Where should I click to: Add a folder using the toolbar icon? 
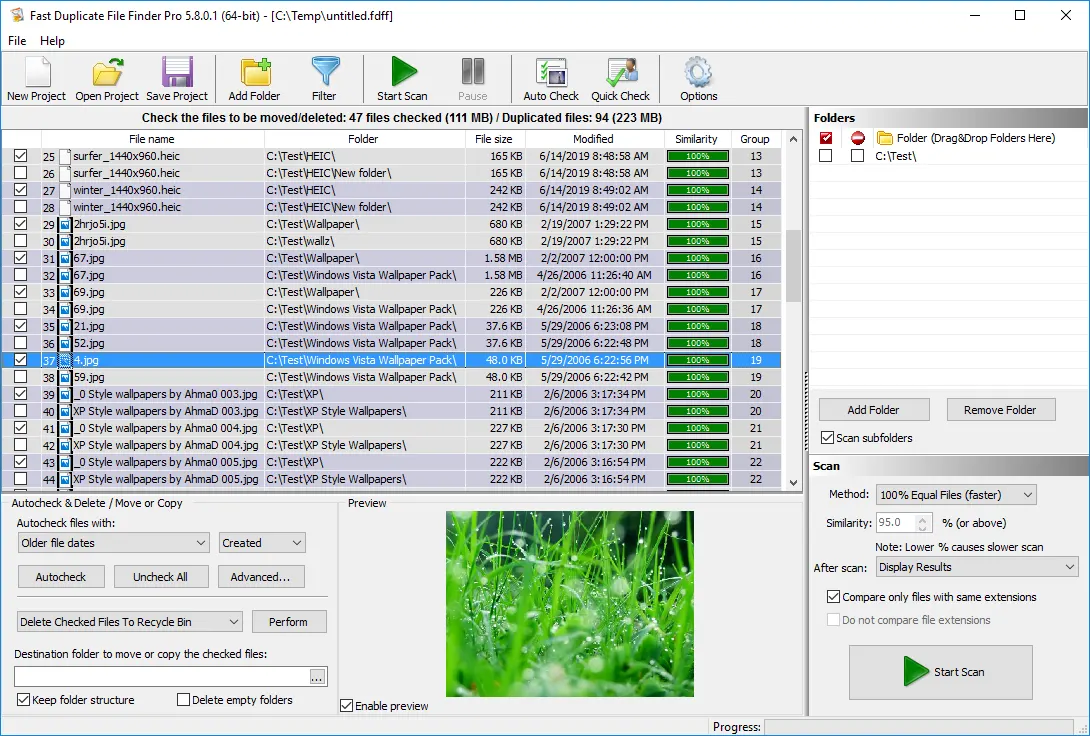[x=254, y=79]
